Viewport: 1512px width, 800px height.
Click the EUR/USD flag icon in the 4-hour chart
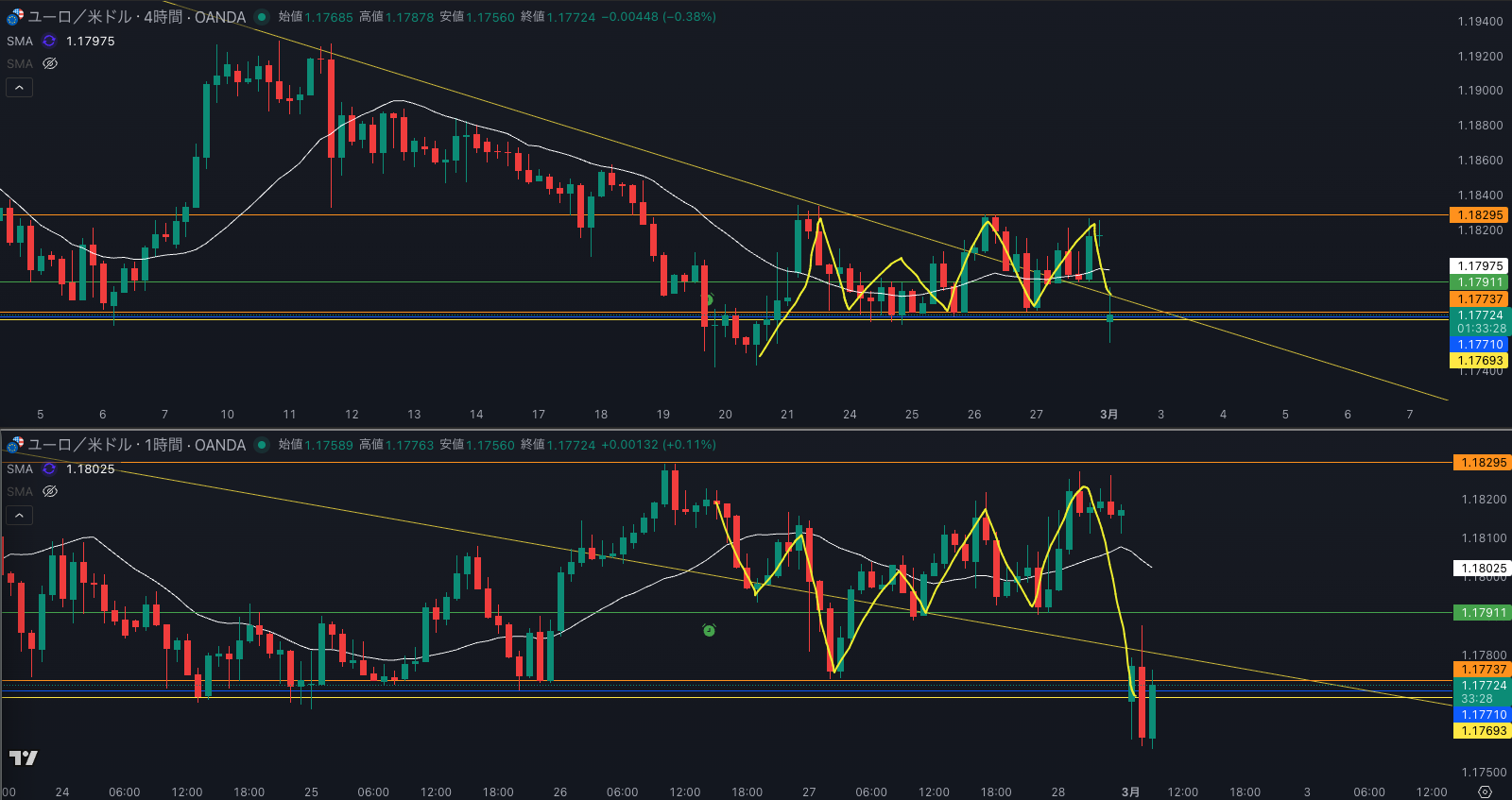click(x=15, y=17)
